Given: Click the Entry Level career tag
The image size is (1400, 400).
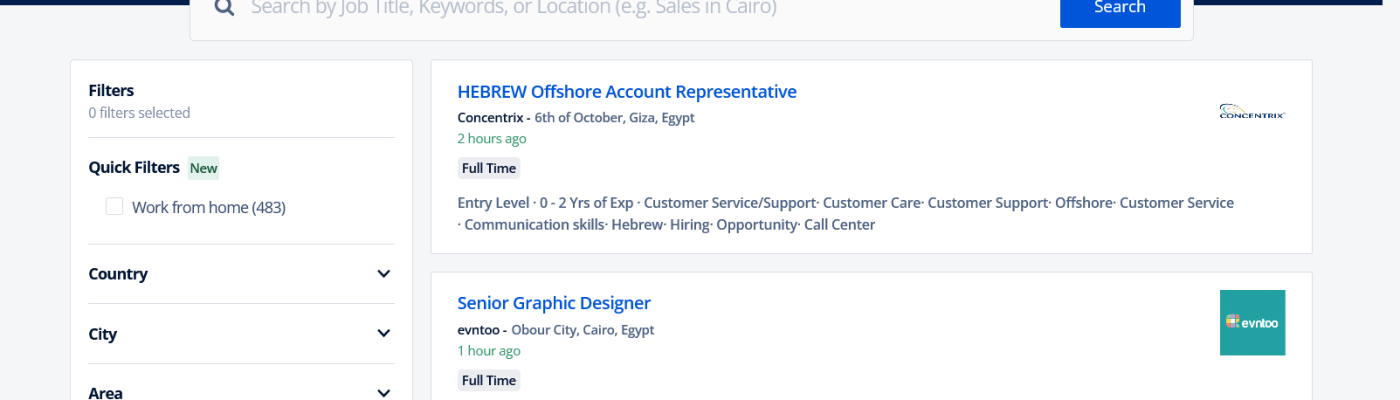Looking at the screenshot, I should 493,203.
